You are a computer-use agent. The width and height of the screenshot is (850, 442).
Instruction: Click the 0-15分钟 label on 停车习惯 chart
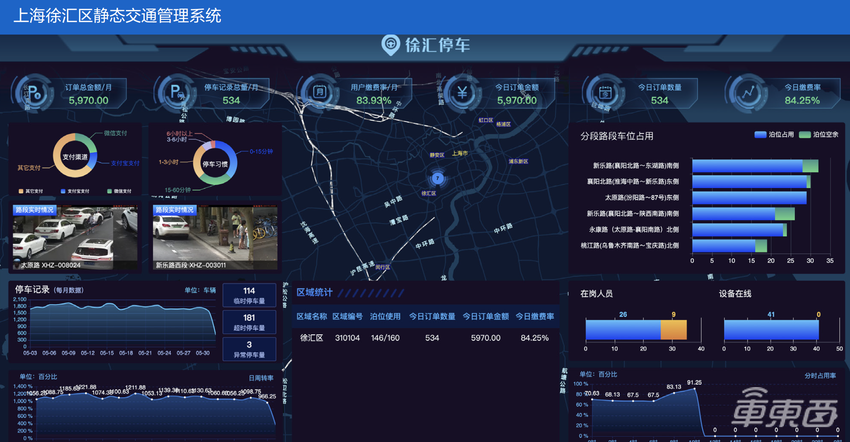click(261, 152)
